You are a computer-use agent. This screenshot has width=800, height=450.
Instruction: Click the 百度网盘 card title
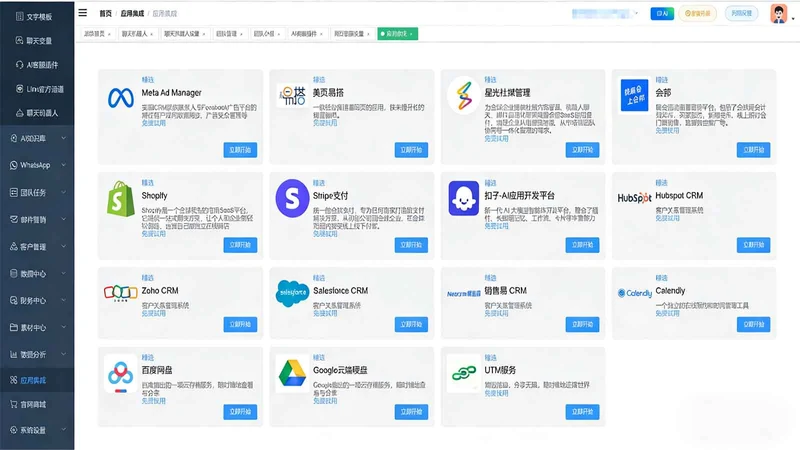point(157,370)
